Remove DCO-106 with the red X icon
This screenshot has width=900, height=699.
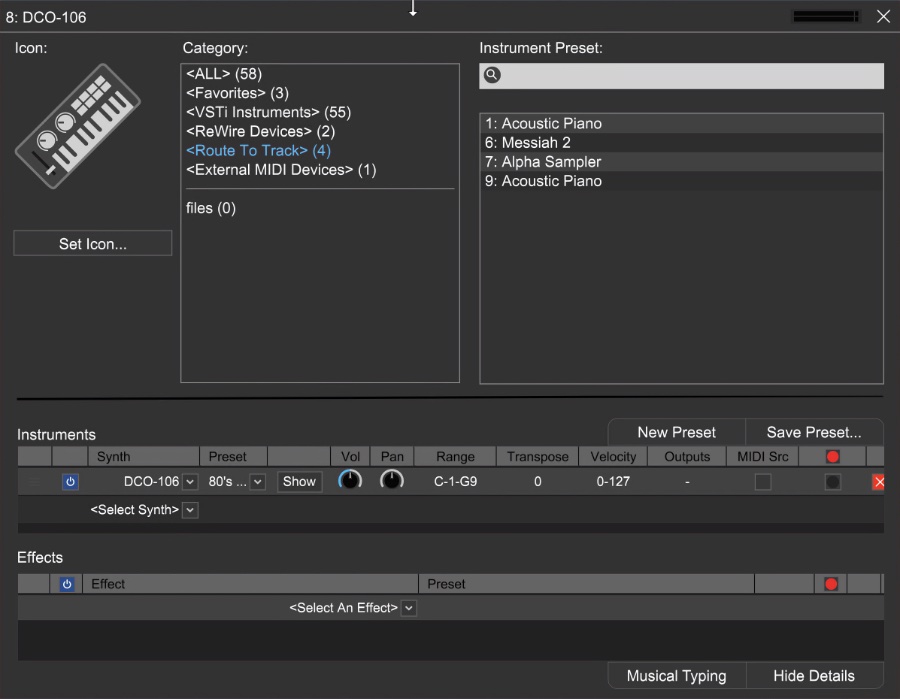pyautogui.click(x=878, y=482)
